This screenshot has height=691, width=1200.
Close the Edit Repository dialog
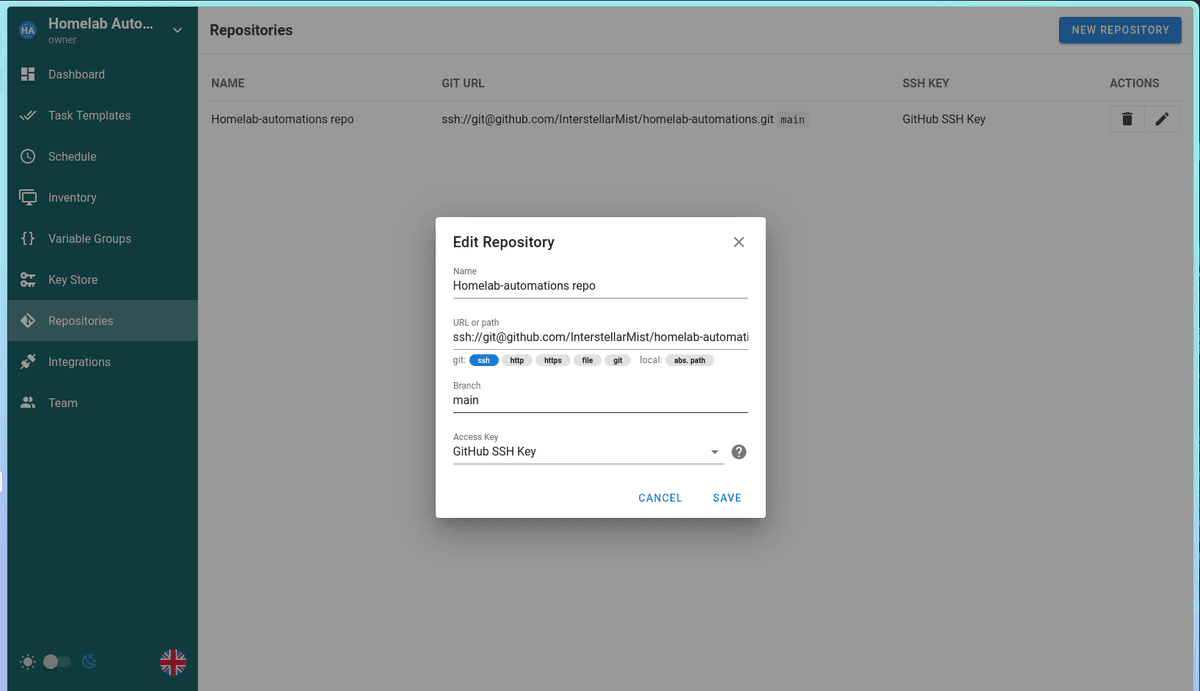coord(739,242)
